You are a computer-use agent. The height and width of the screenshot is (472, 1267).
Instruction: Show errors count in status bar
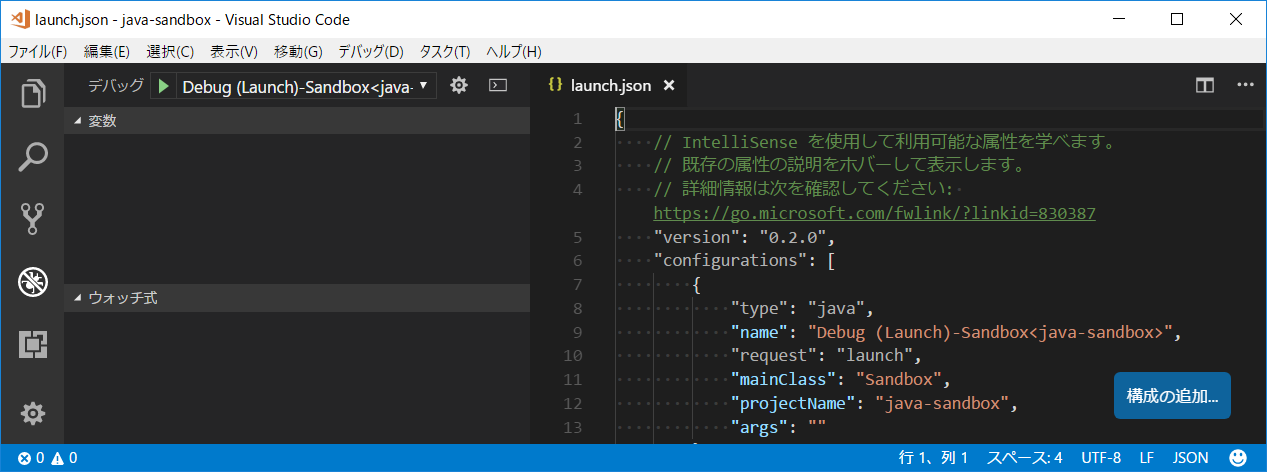click(31, 459)
